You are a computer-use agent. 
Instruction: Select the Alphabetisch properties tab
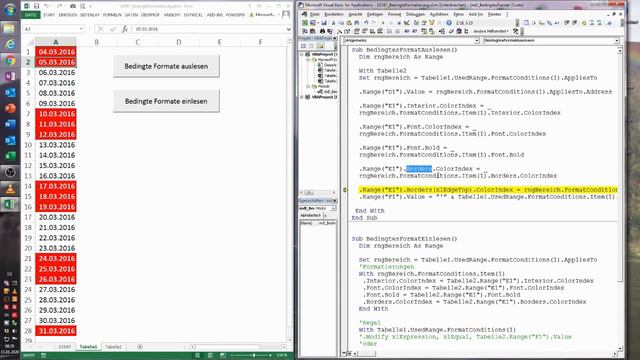click(311, 215)
